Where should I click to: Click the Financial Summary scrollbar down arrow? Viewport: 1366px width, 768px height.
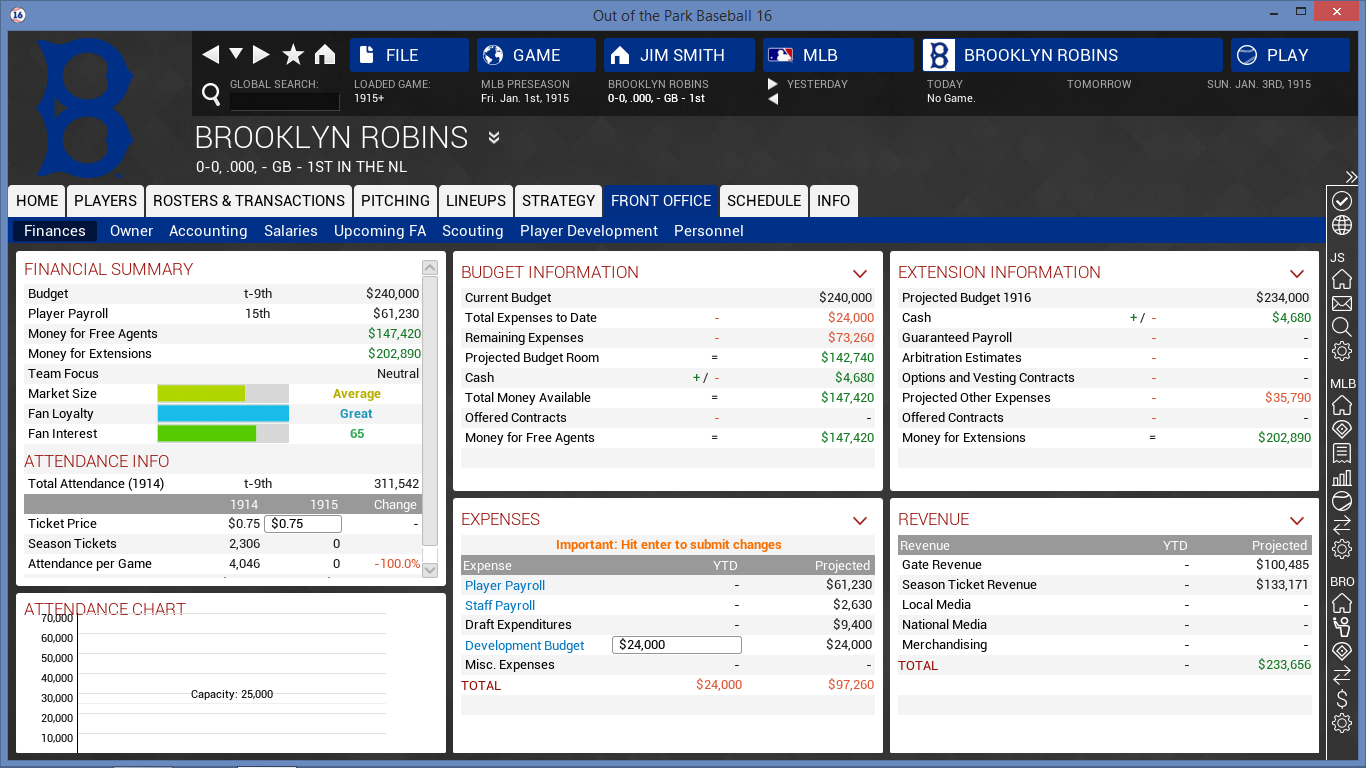tap(430, 570)
